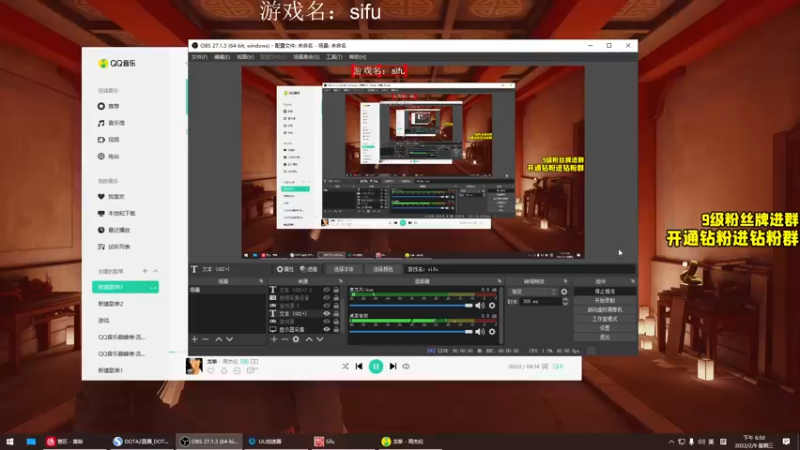The image size is (800, 450).
Task: Open 最近播放 in QQ Music
Action: point(114,230)
